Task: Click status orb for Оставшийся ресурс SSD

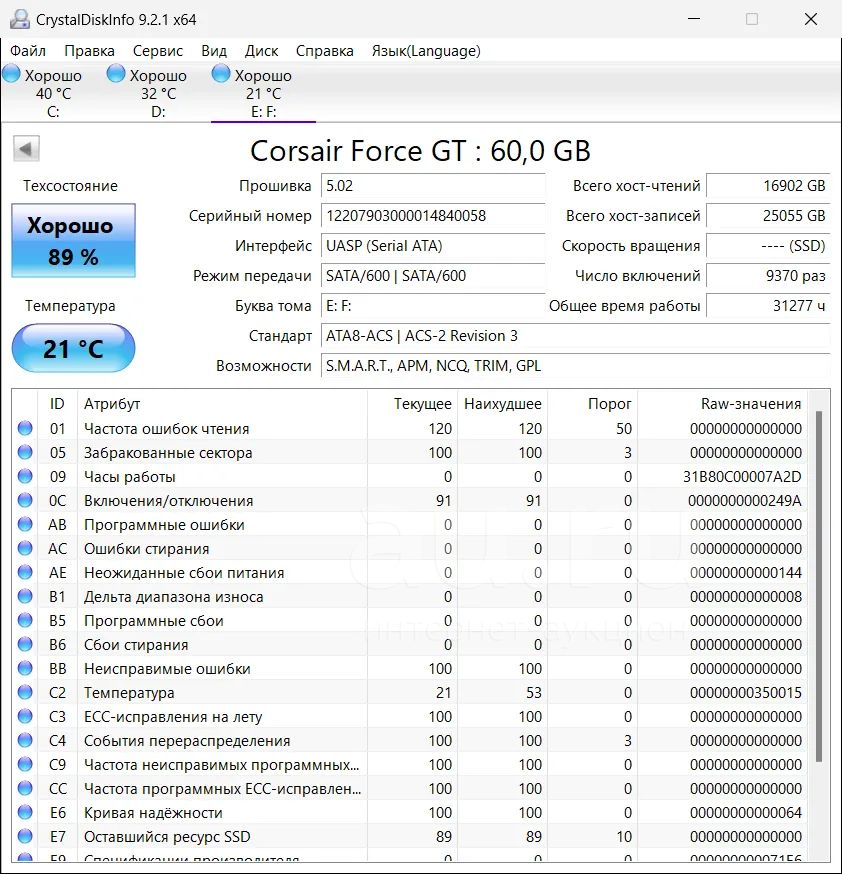Action: click(x=25, y=836)
